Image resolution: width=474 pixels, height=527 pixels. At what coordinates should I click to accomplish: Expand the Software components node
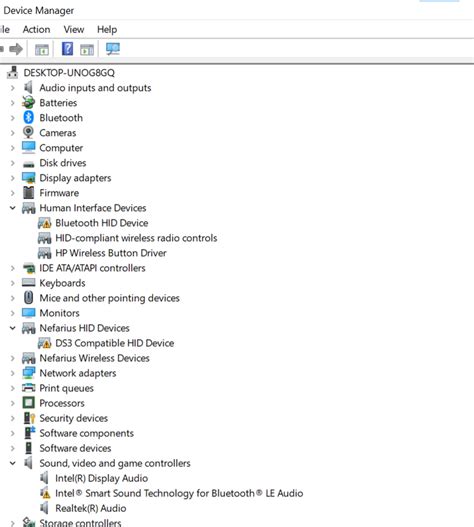point(12,433)
